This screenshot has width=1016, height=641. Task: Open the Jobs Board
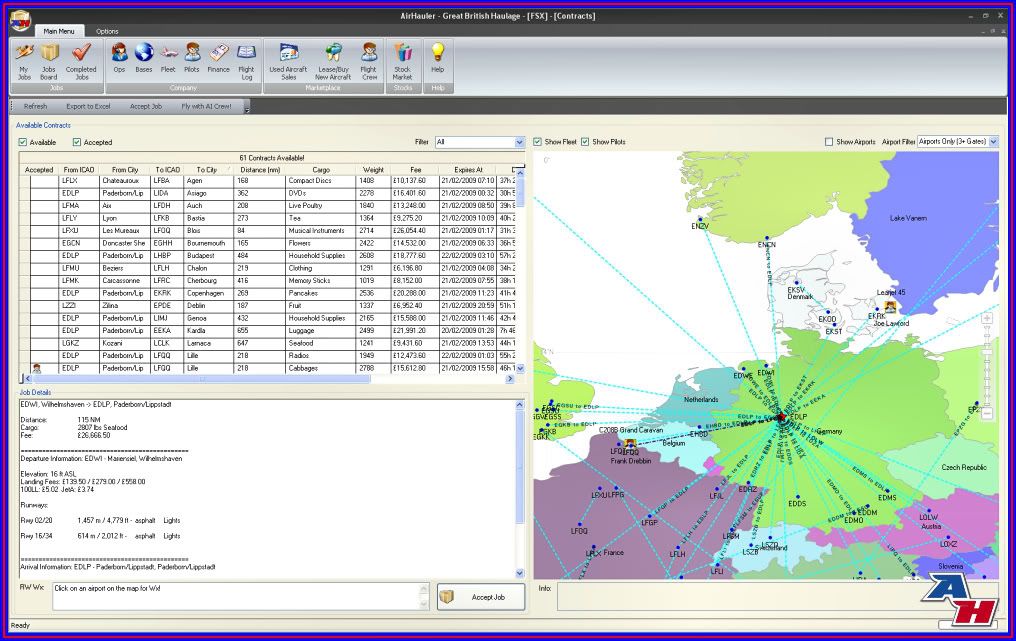coord(49,62)
